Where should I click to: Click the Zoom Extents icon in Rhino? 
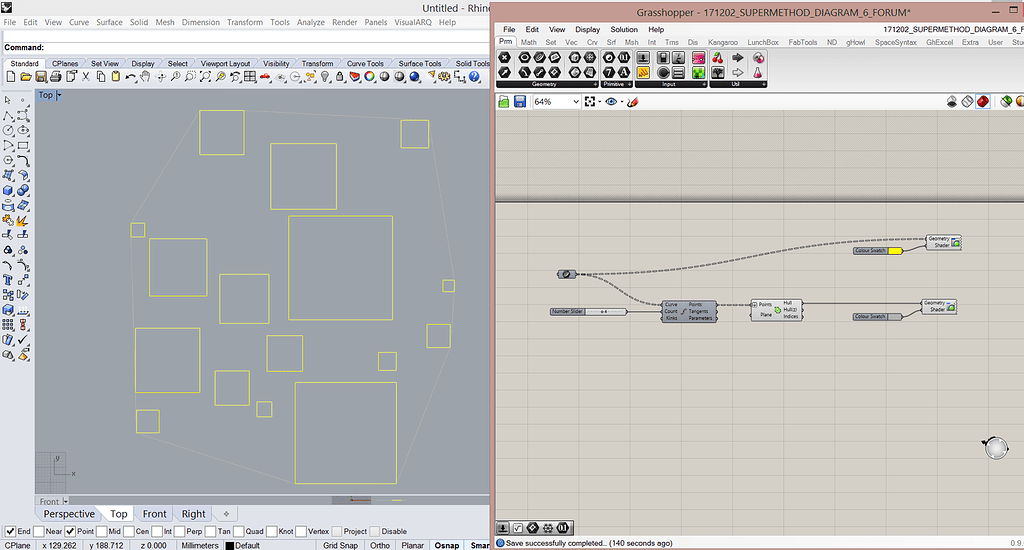(x=205, y=77)
